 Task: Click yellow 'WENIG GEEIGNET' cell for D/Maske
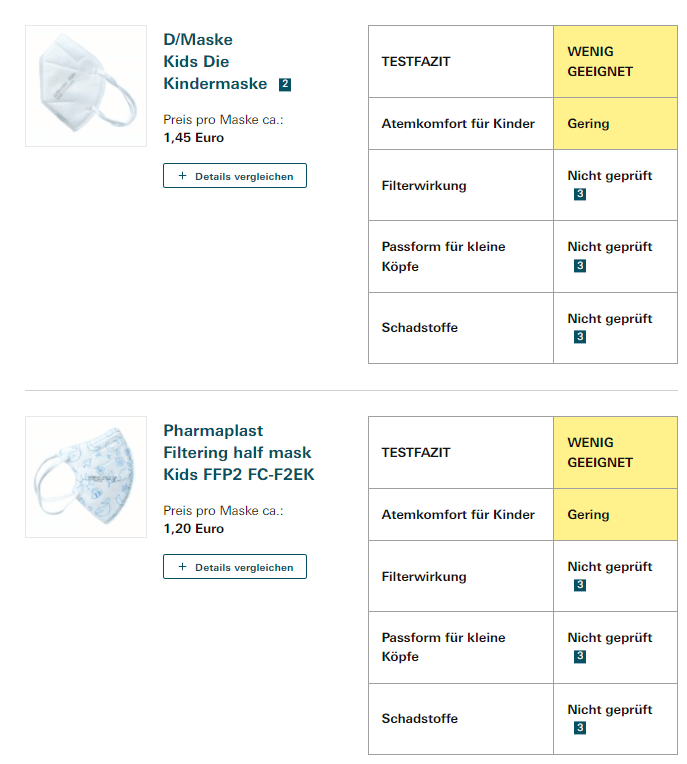(615, 62)
